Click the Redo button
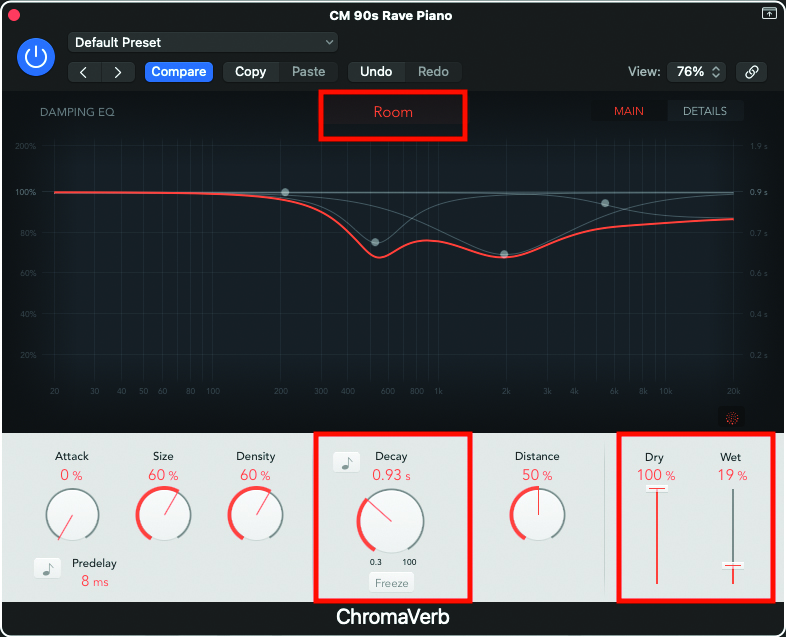The image size is (786, 637). click(433, 72)
